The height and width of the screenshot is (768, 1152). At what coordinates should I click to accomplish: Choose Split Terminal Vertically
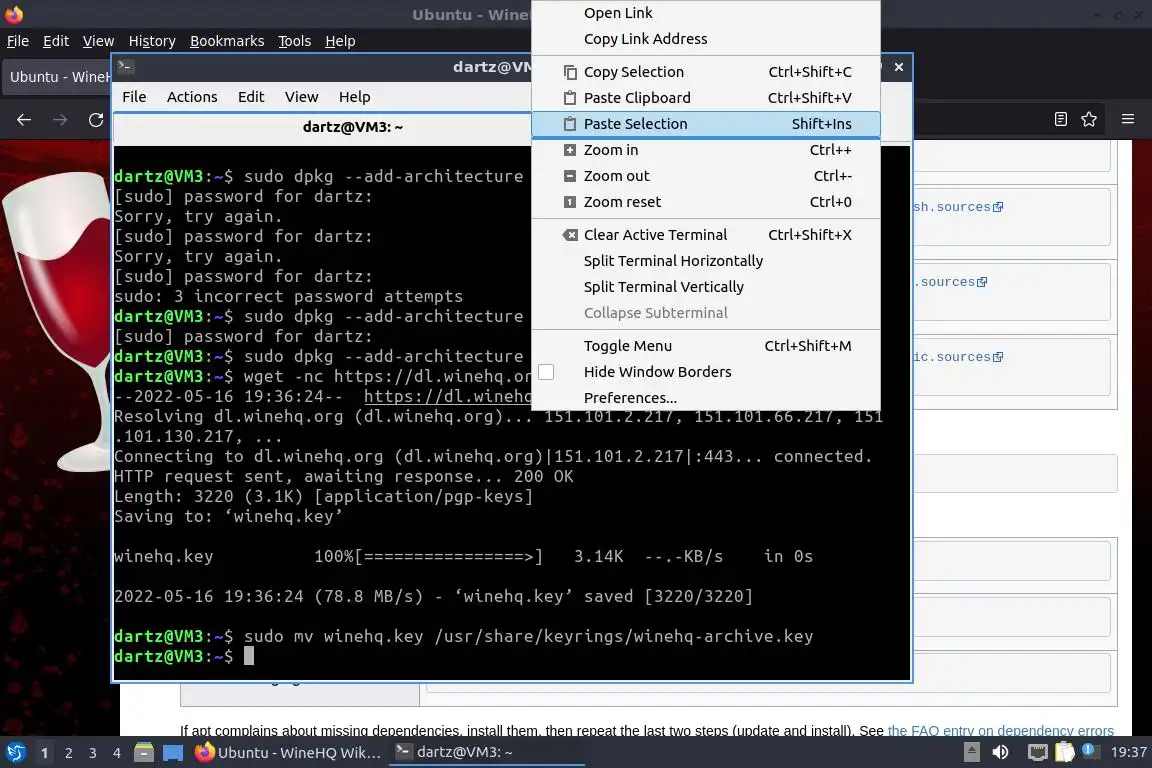pyautogui.click(x=705, y=287)
